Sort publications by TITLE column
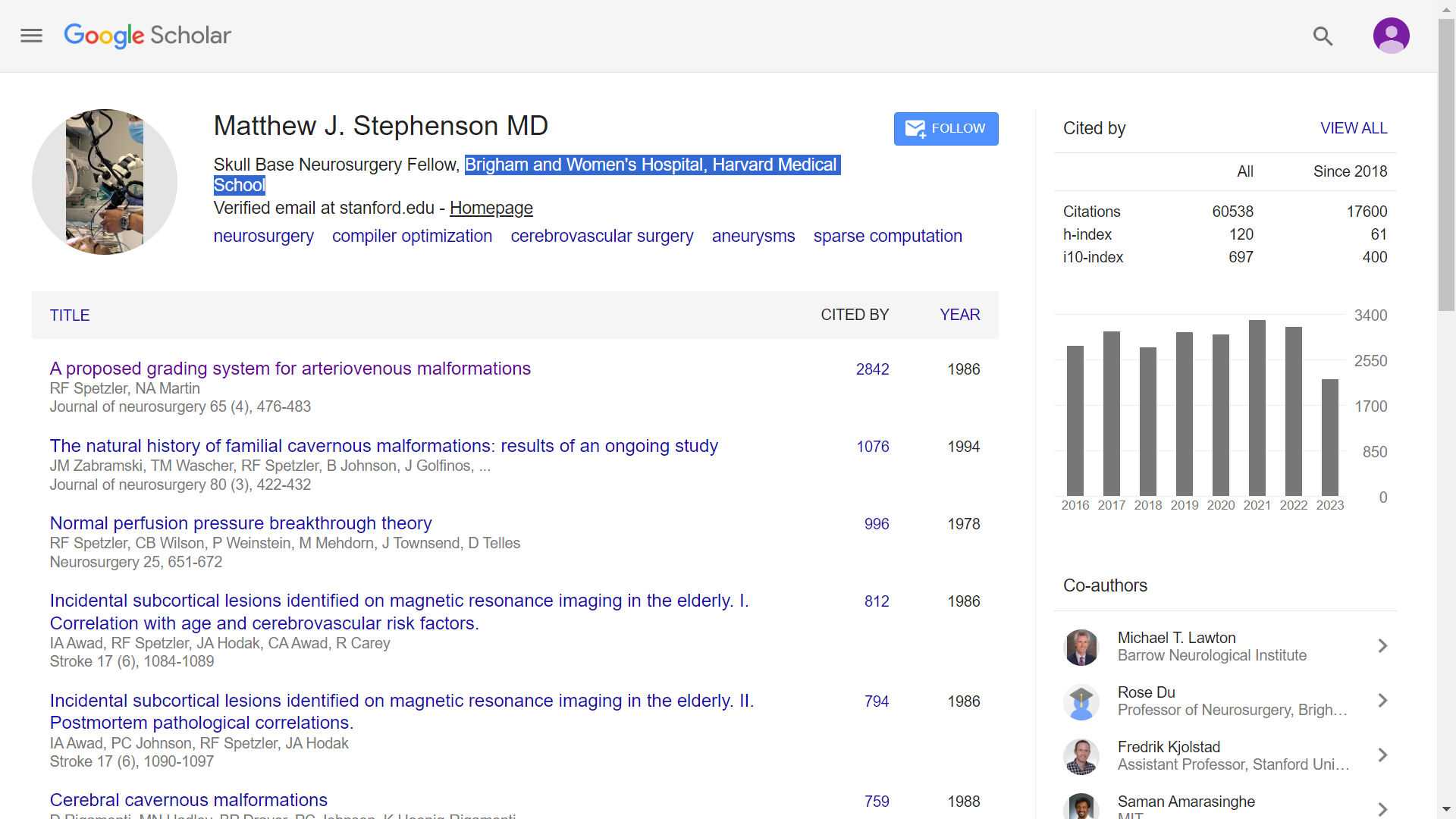 [x=70, y=315]
